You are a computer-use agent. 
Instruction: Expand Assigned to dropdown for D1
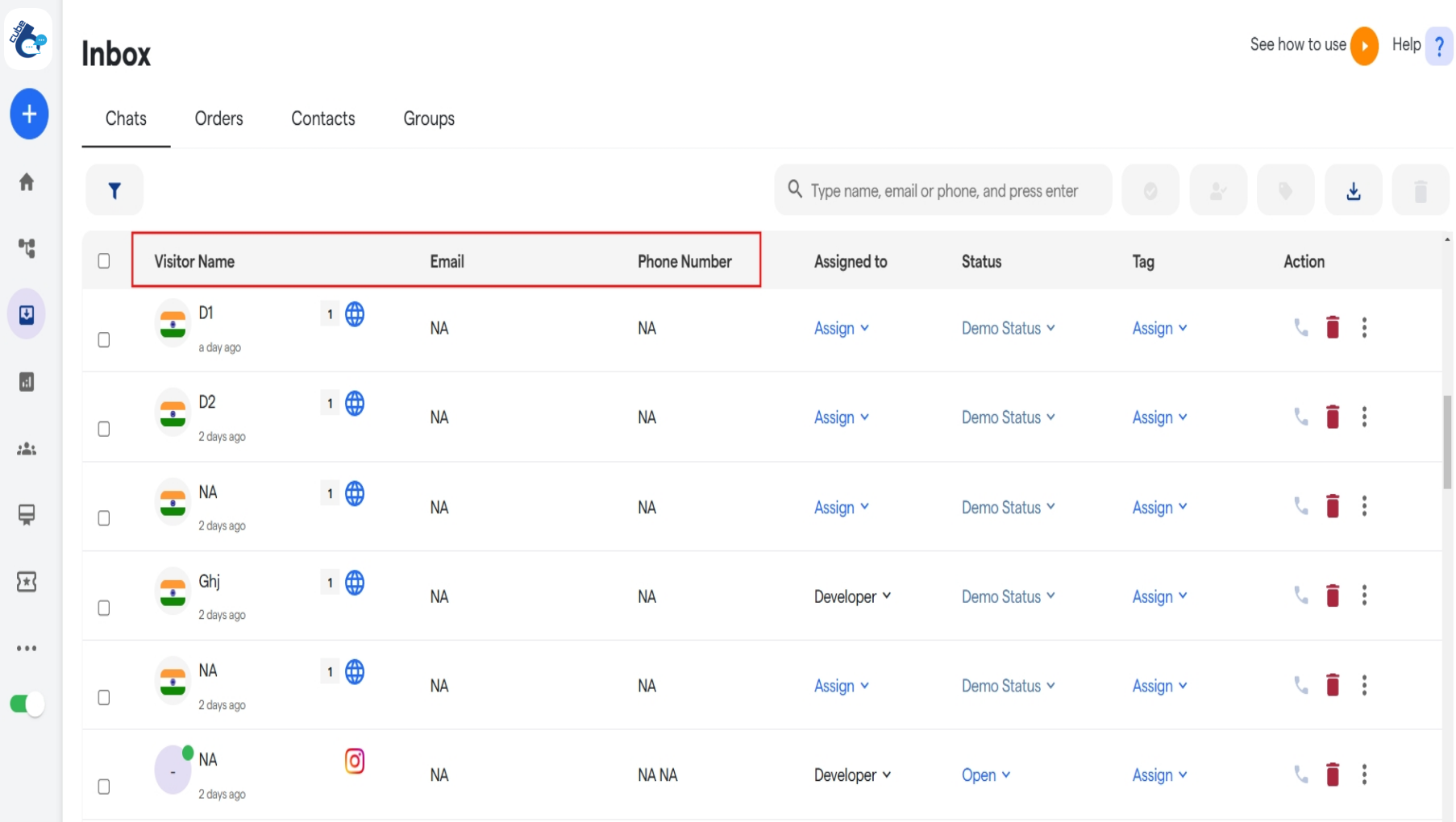841,328
